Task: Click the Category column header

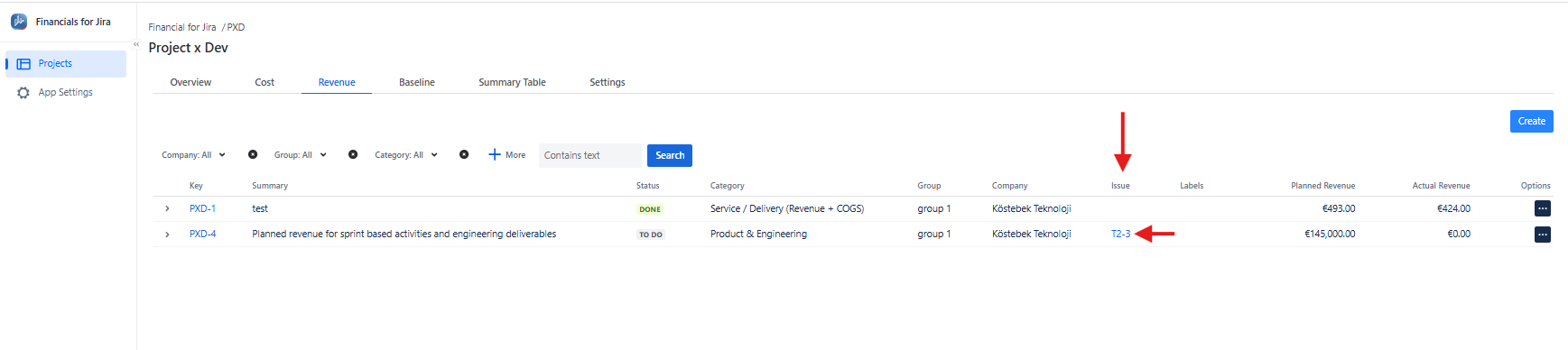Action: (x=727, y=186)
